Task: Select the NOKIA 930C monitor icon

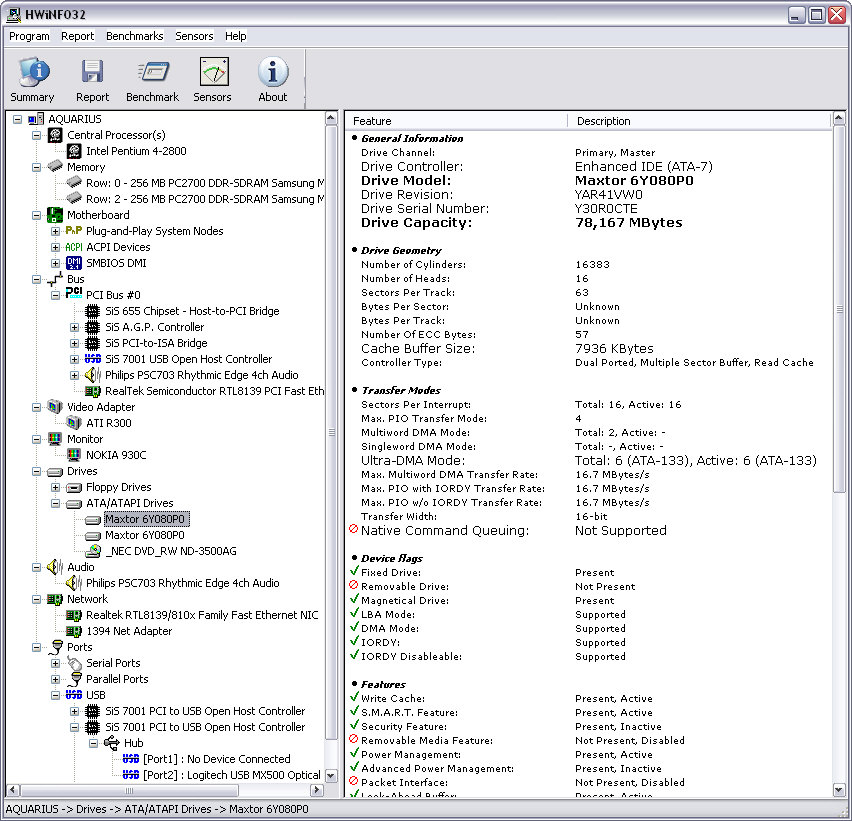Action: [74, 455]
